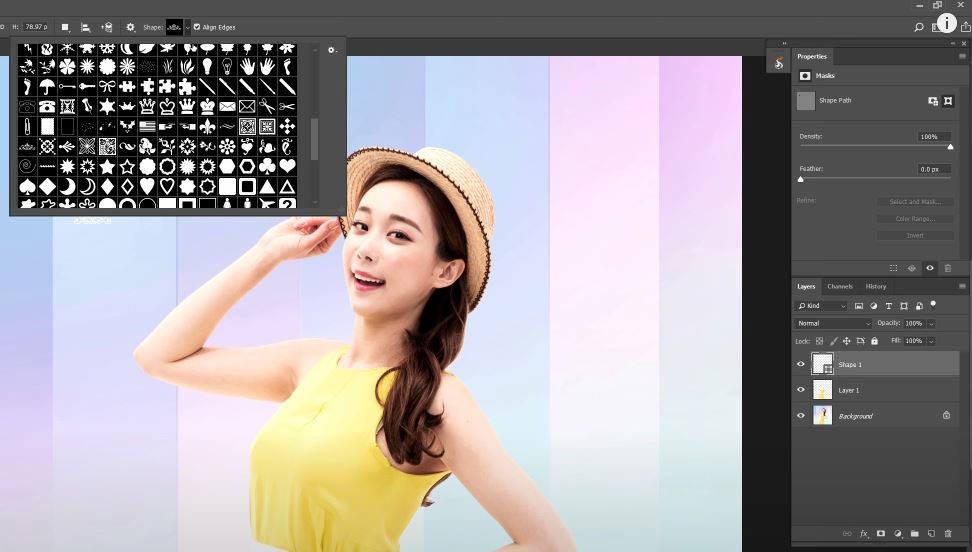Choose the hourglass custom shape
The height and width of the screenshot is (552, 972).
(67, 107)
